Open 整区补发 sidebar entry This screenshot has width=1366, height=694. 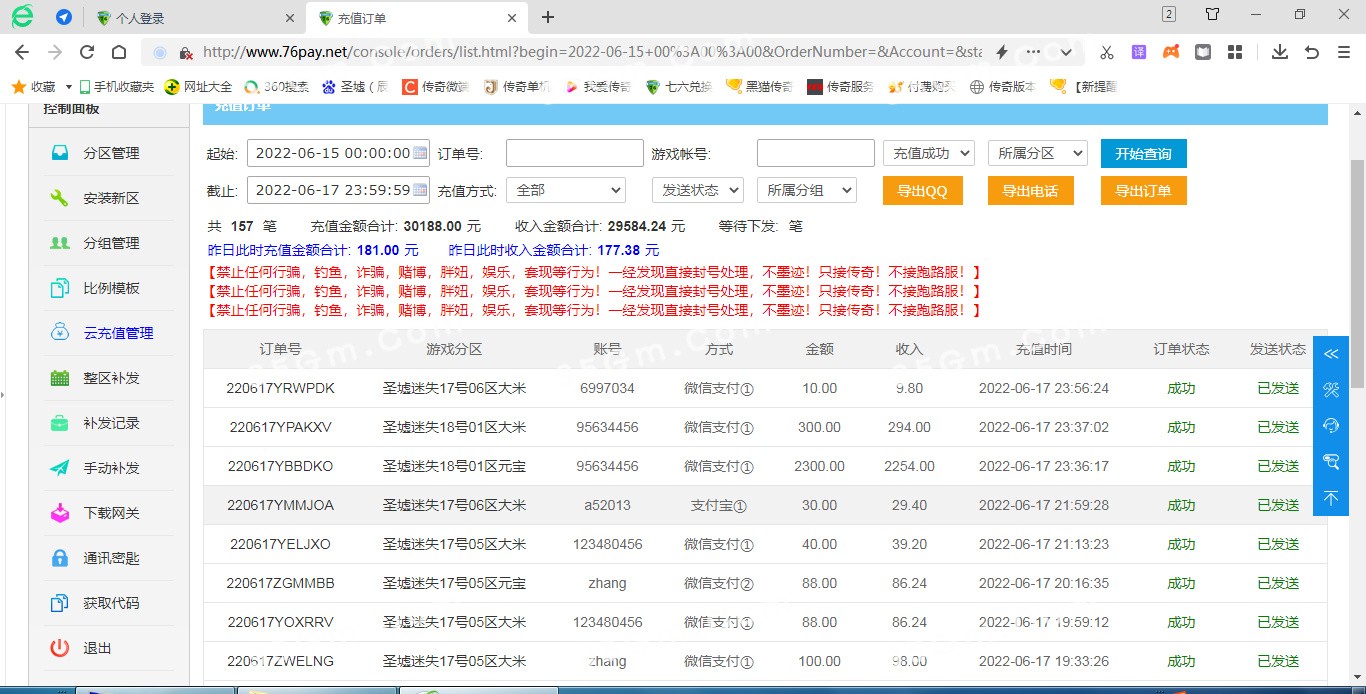[110, 378]
